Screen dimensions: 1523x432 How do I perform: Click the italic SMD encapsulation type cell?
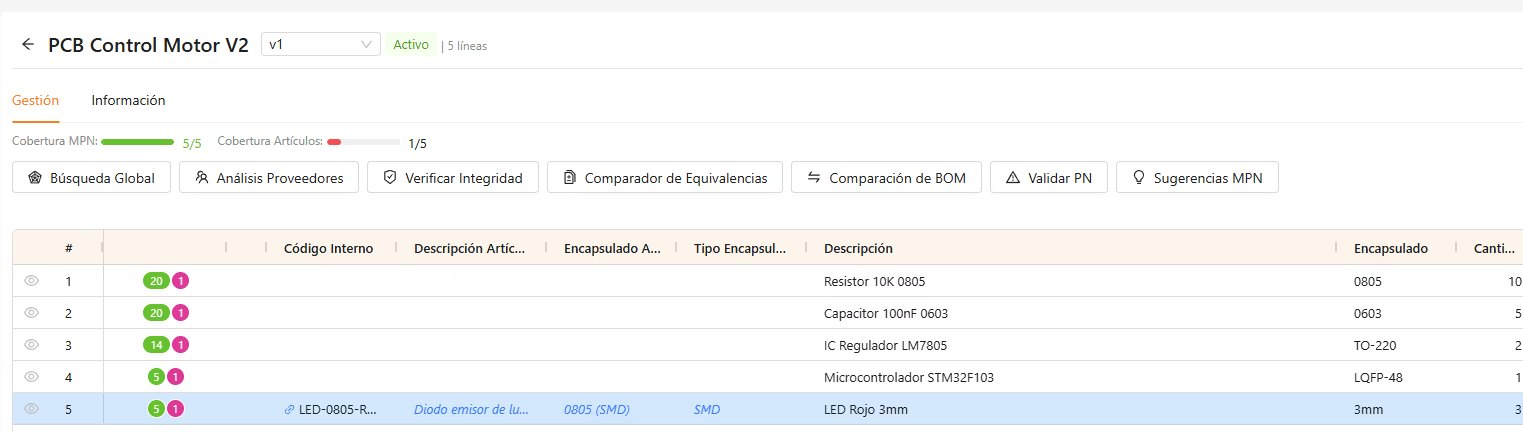point(707,409)
